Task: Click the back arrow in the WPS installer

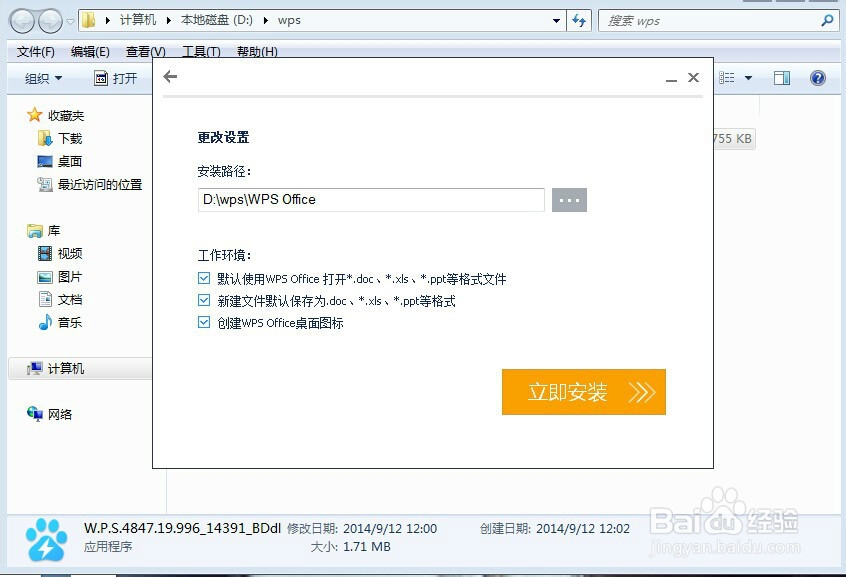Action: tap(170, 77)
